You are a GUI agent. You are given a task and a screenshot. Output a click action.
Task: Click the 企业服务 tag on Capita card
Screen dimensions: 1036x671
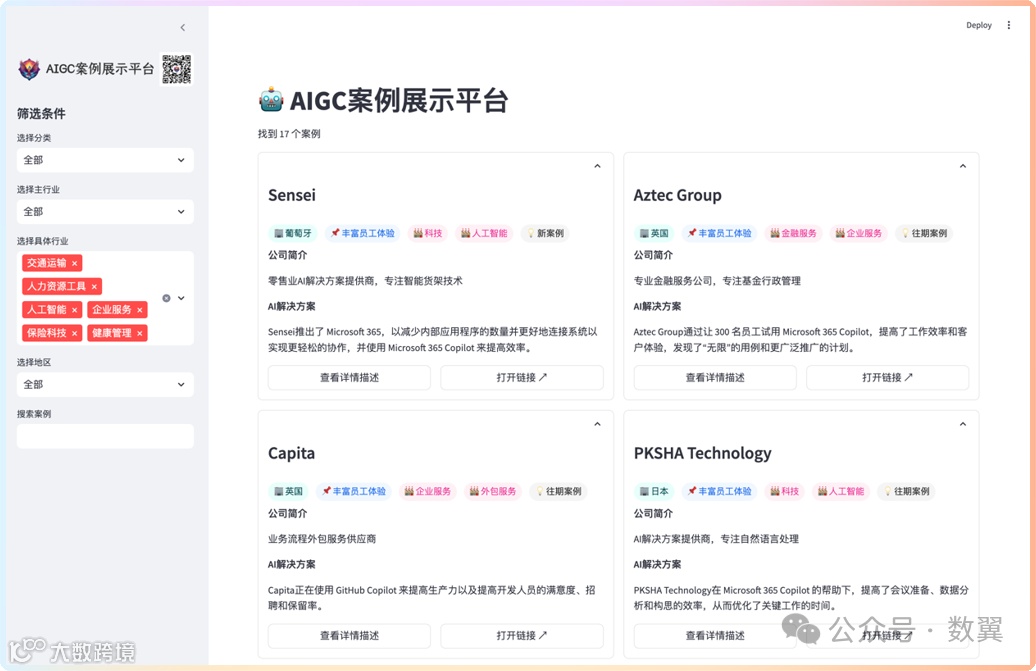(x=427, y=491)
